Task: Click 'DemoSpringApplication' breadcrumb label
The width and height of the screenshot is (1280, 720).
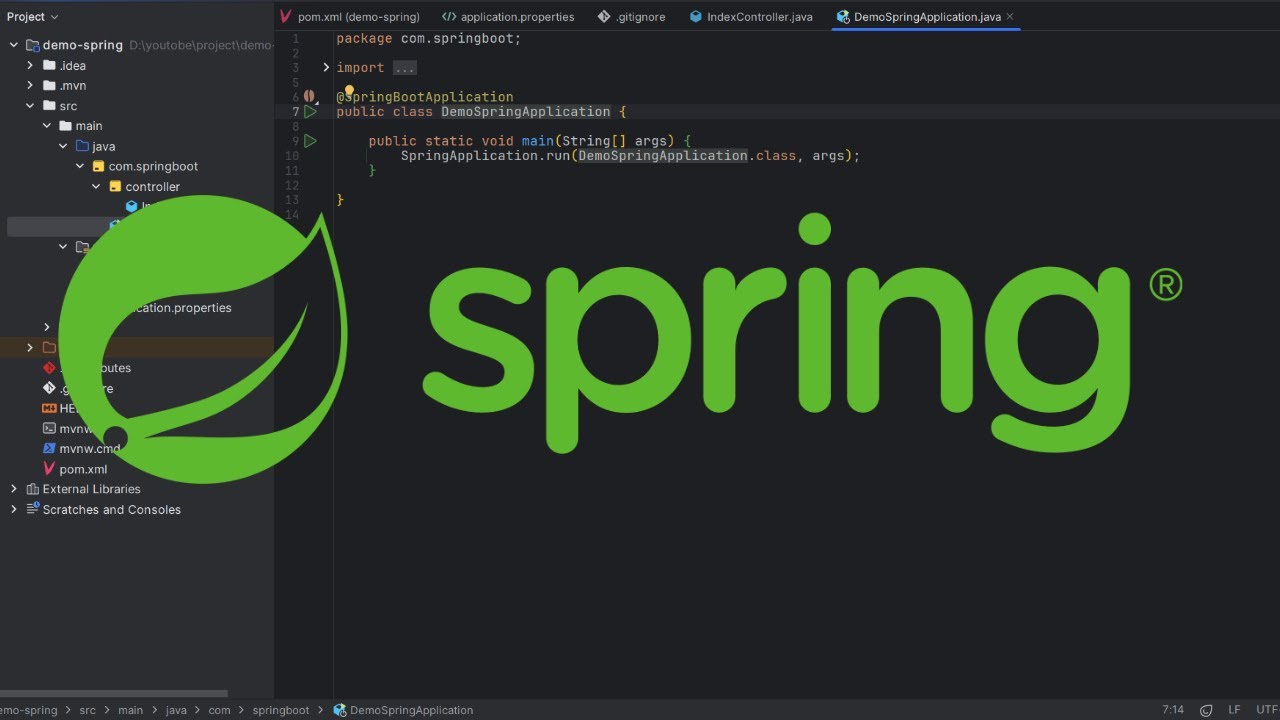Action: [x=412, y=710]
